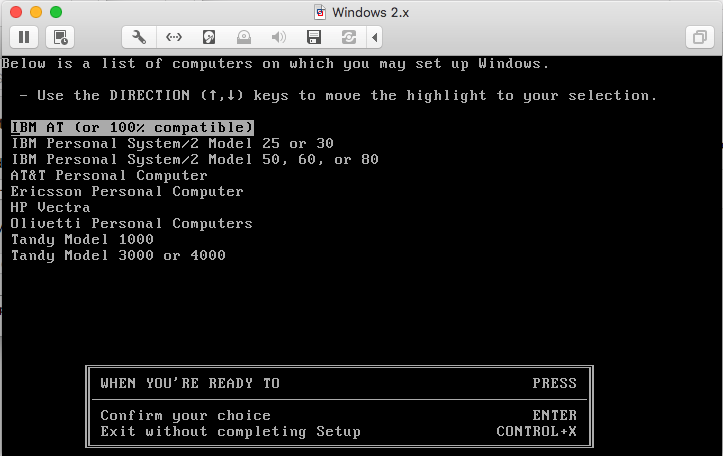The width and height of the screenshot is (723, 456).
Task: Collapse the device toolbar arrow
Action: [375, 37]
